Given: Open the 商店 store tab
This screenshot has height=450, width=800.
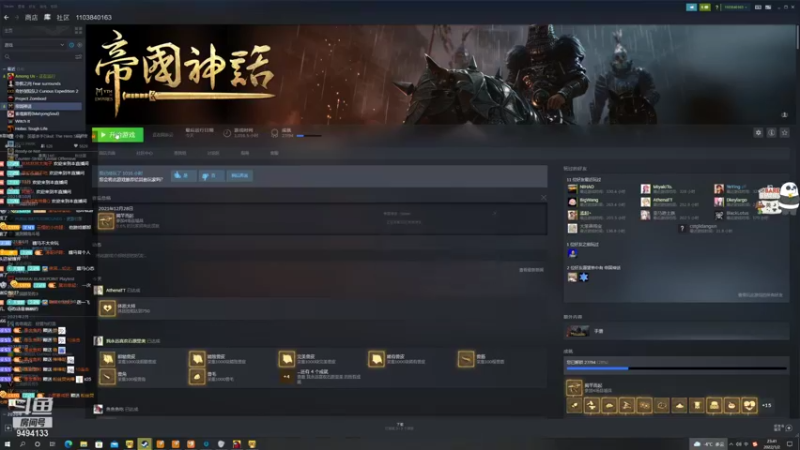Looking at the screenshot, I should click(31, 17).
